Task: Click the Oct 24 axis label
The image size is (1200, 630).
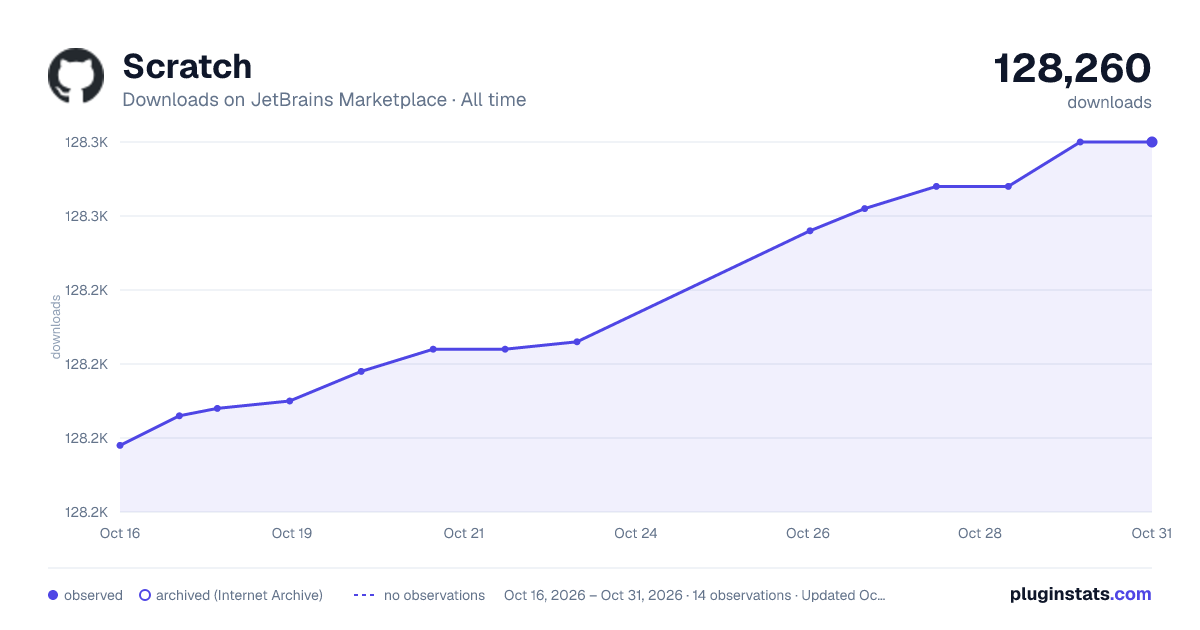Action: pos(636,533)
